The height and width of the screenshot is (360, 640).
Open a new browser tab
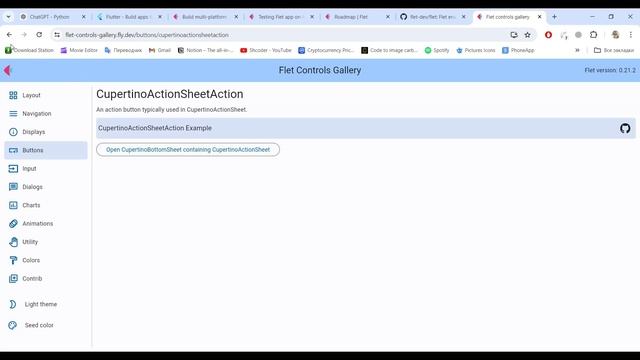pos(554,17)
